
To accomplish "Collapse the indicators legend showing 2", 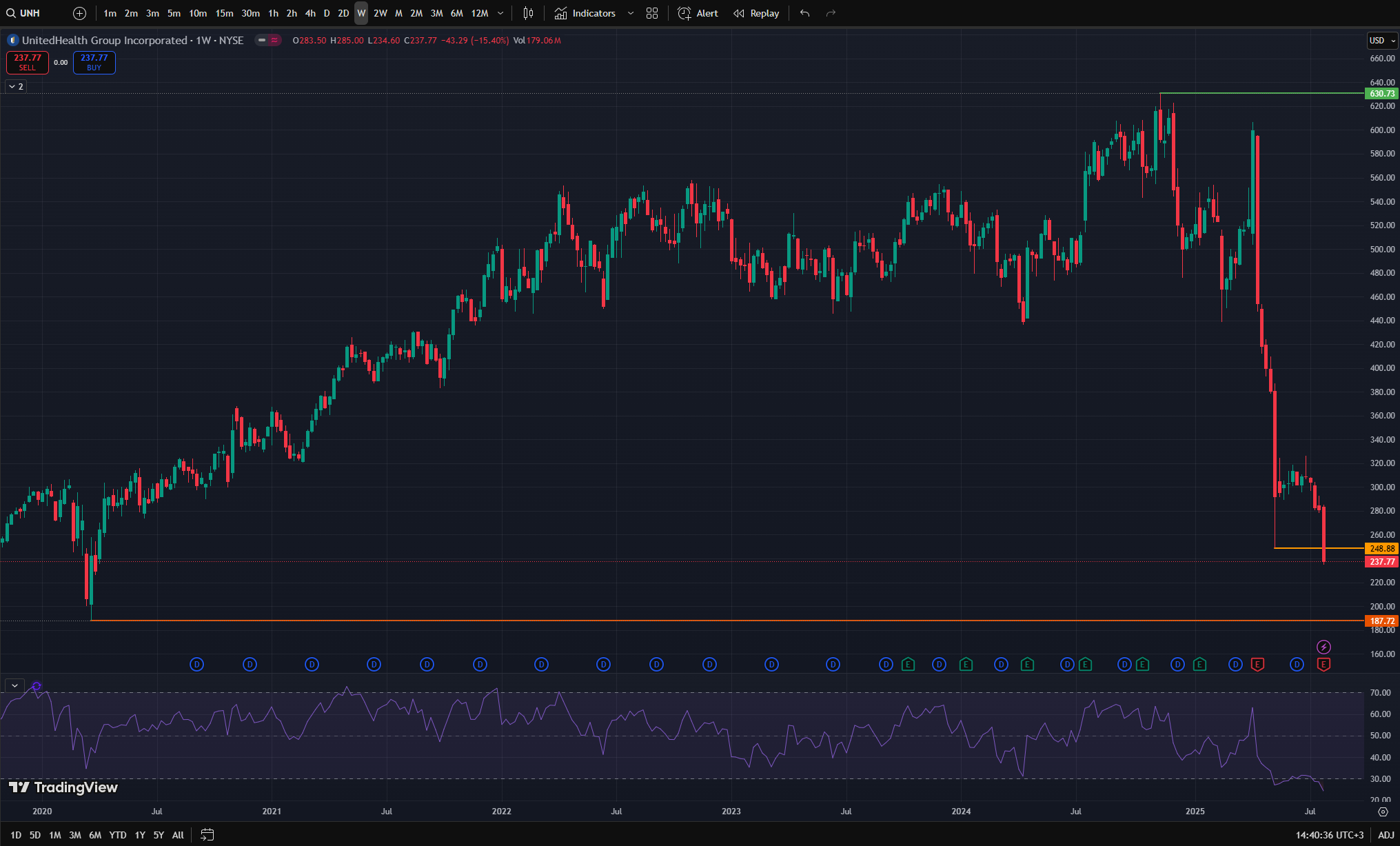I will point(16,86).
